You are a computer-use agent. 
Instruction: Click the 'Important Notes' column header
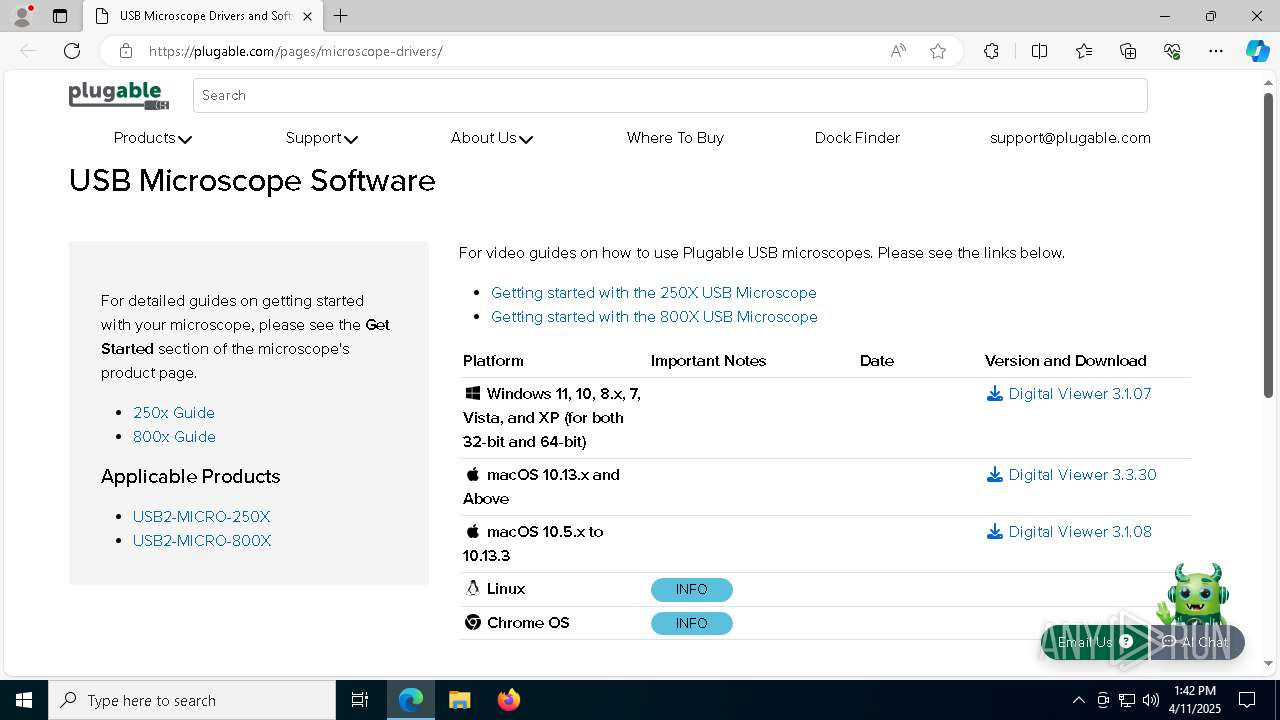pos(708,361)
